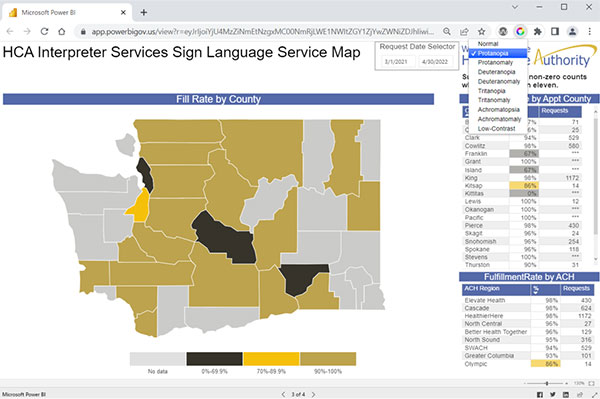Share this page via share icon
Viewport: 600px width, 399px height.
(x=464, y=32)
